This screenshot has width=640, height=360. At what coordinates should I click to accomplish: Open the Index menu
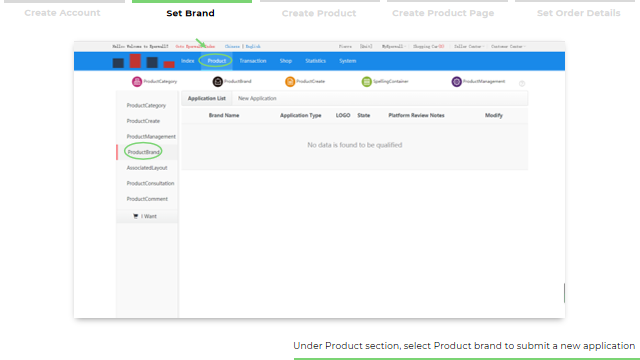(187, 61)
